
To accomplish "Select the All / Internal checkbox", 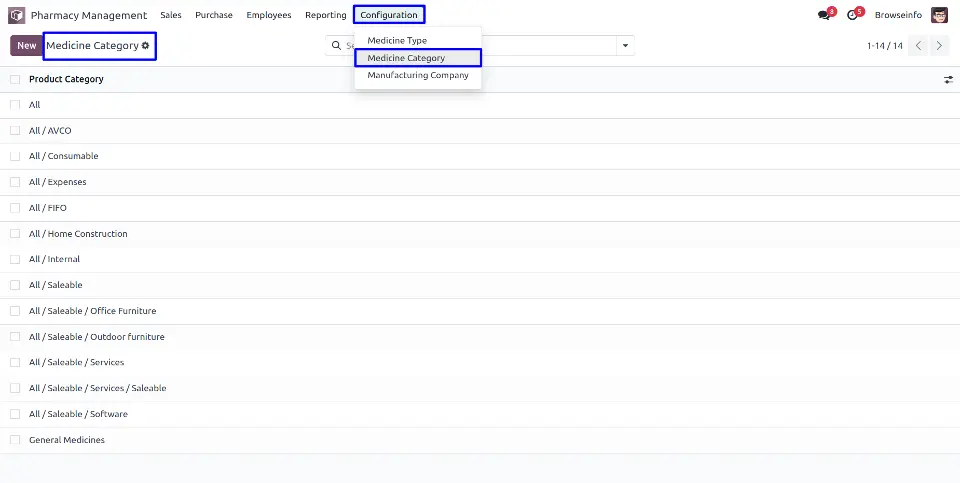I will 15,260.
